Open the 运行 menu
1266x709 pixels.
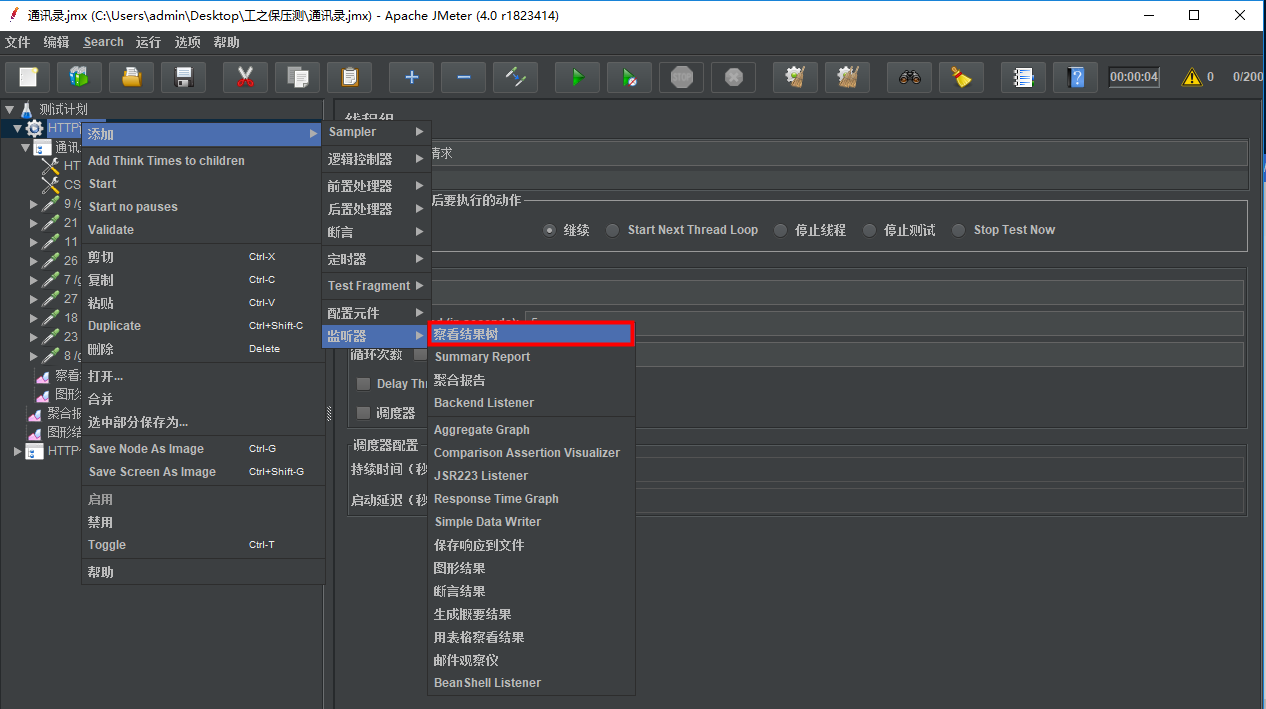[x=149, y=42]
